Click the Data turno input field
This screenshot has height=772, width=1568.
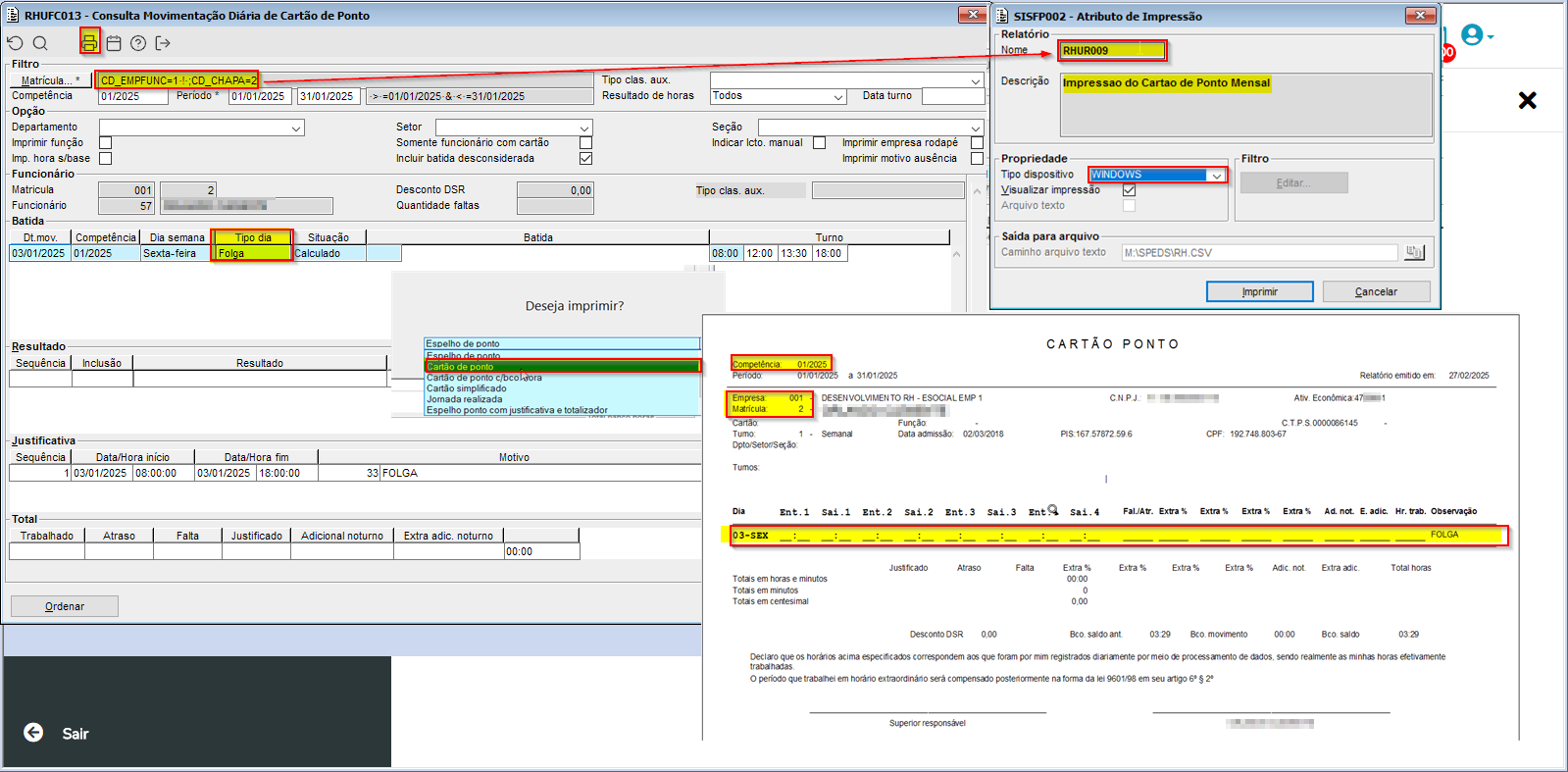(x=953, y=96)
